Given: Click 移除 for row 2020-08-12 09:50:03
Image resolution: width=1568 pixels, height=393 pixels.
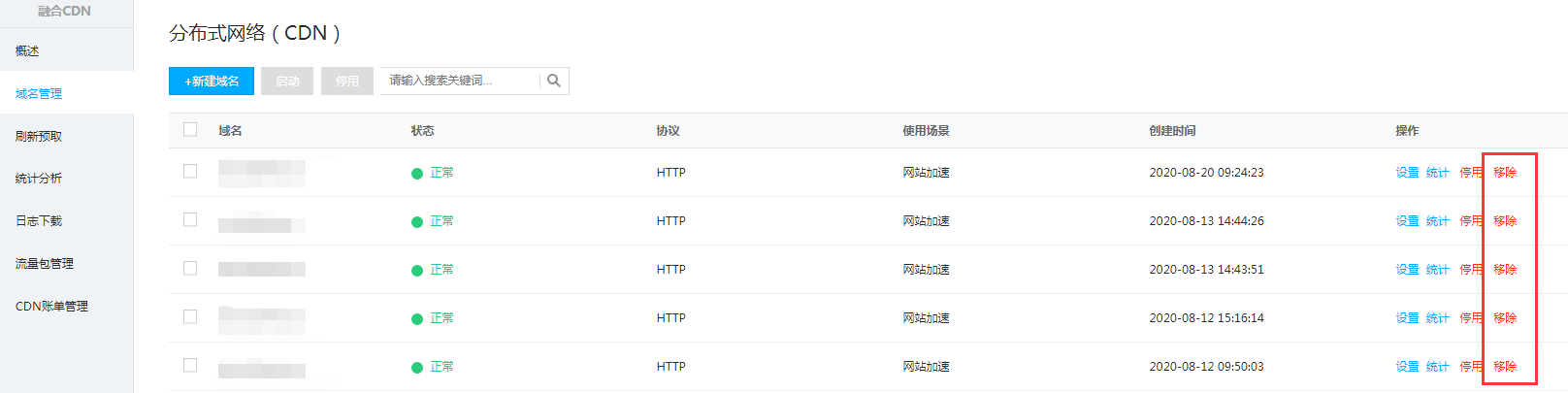Looking at the screenshot, I should 1505,367.
